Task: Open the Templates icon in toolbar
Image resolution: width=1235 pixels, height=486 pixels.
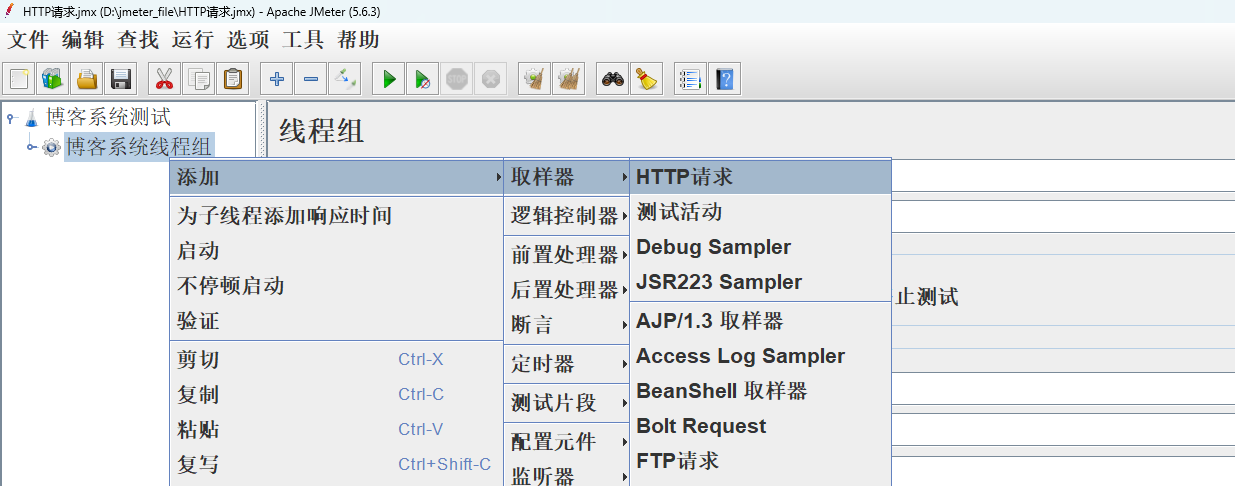Action: (53, 78)
